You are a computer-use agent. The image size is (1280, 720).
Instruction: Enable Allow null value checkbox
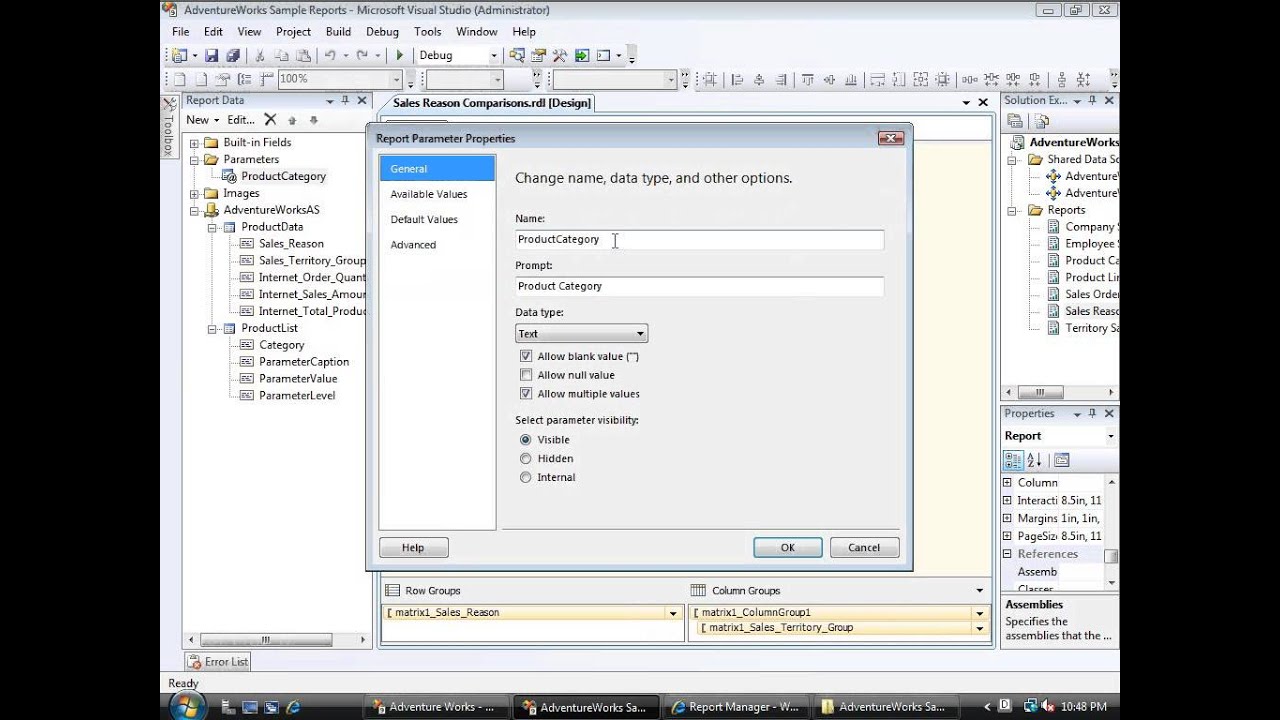point(526,375)
